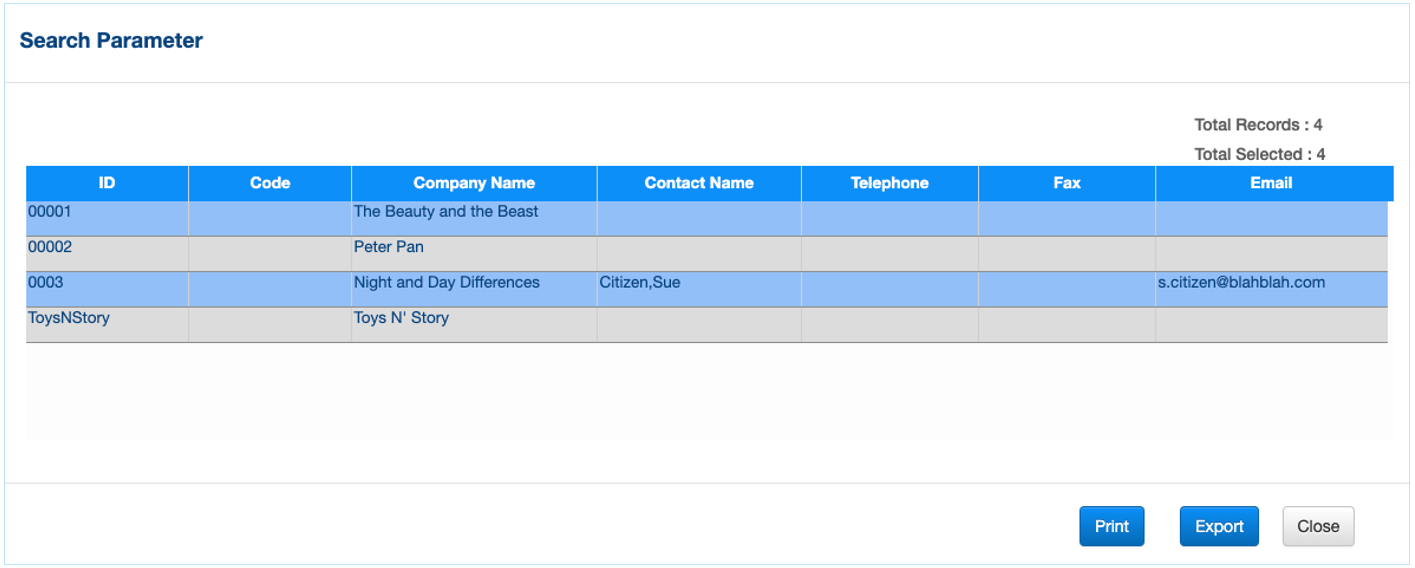Click Night and Day Differences cell
Viewport: 1415px width, 568px height.
[447, 283]
